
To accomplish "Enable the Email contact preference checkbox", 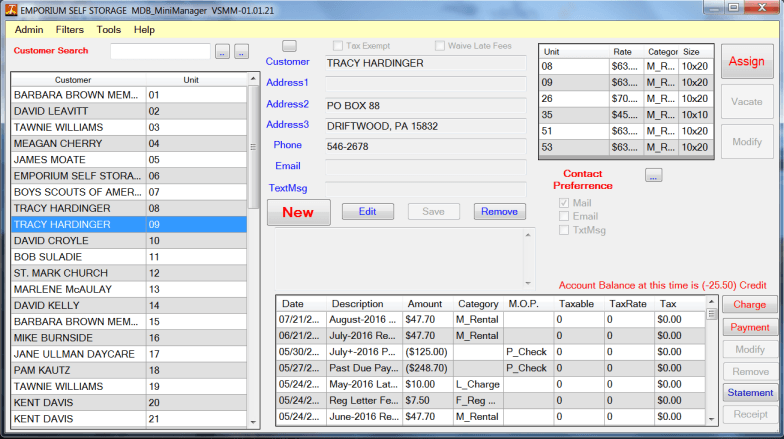I will 564,216.
